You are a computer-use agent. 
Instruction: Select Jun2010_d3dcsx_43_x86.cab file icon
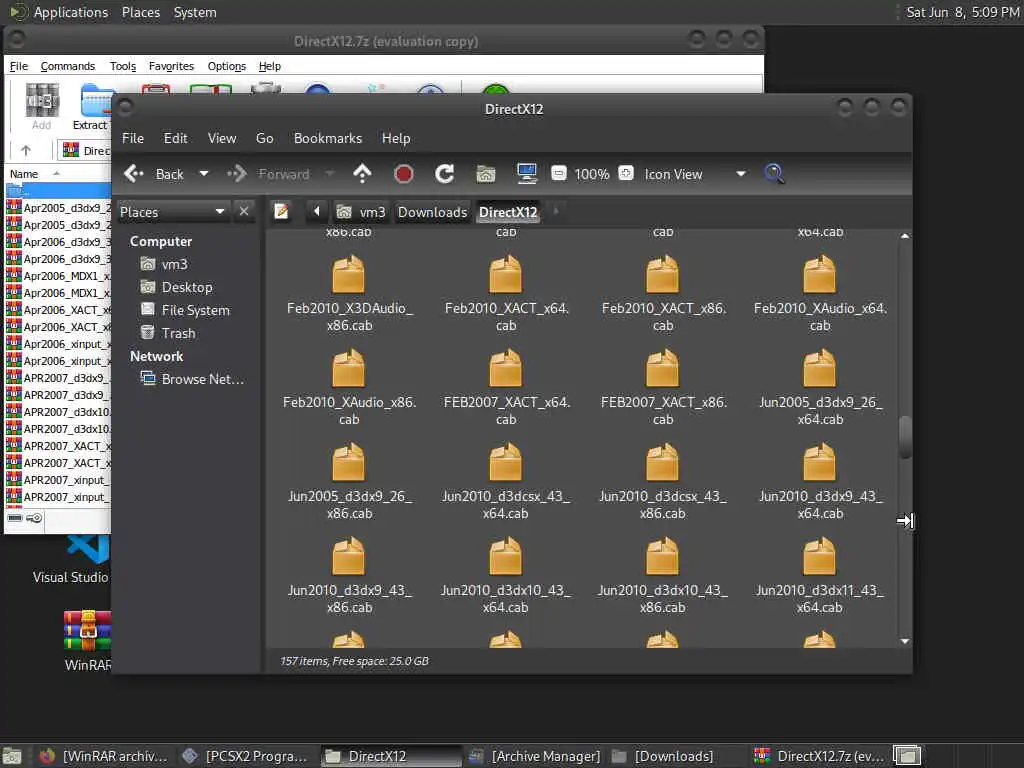[662, 462]
